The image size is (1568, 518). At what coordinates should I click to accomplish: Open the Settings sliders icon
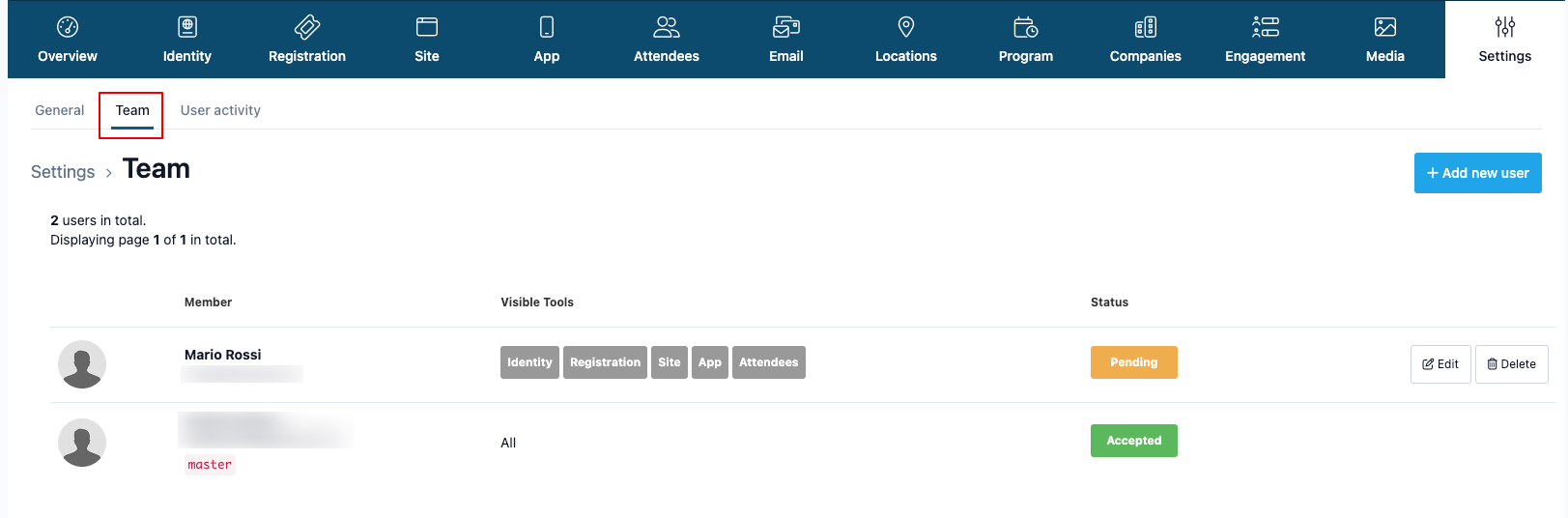pos(1505,27)
